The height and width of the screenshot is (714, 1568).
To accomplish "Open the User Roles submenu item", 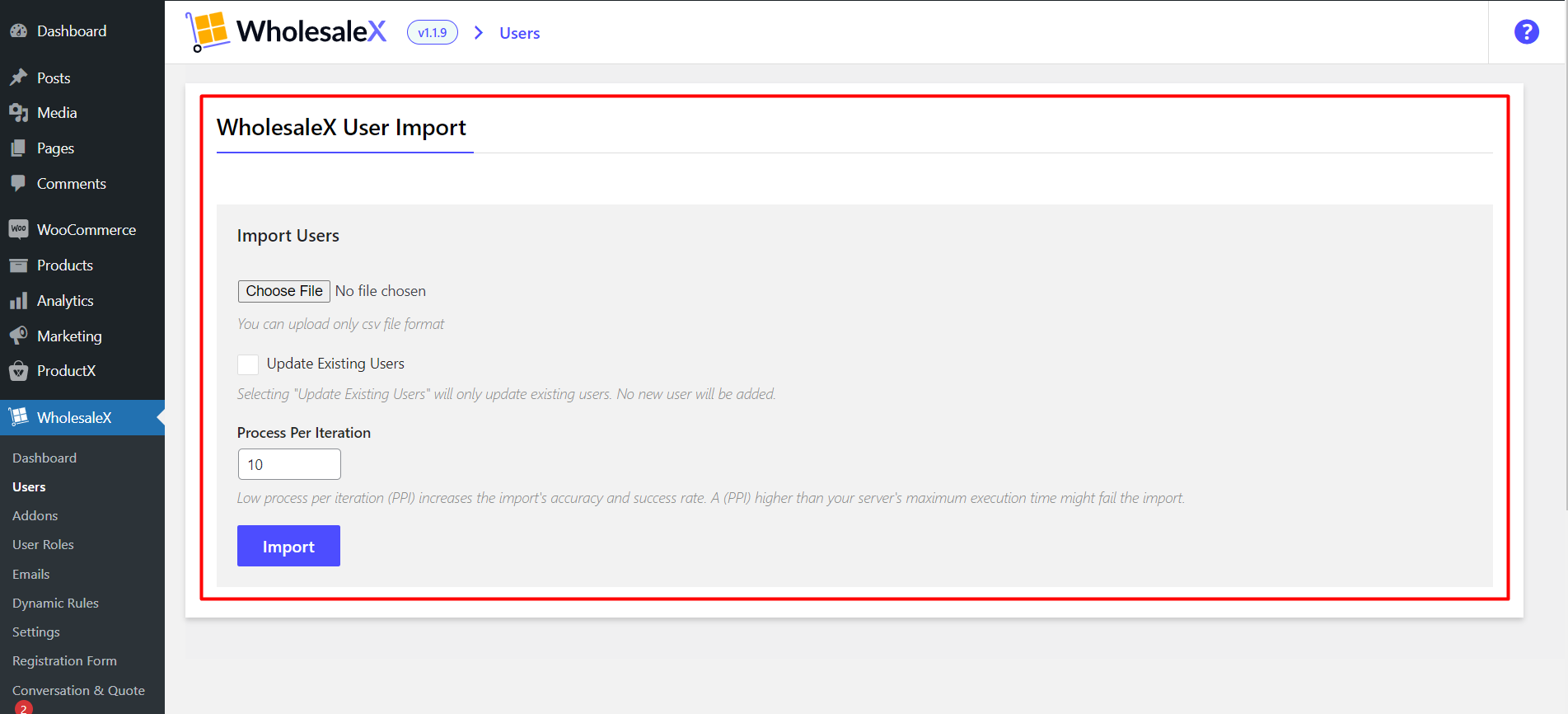I will 43,544.
